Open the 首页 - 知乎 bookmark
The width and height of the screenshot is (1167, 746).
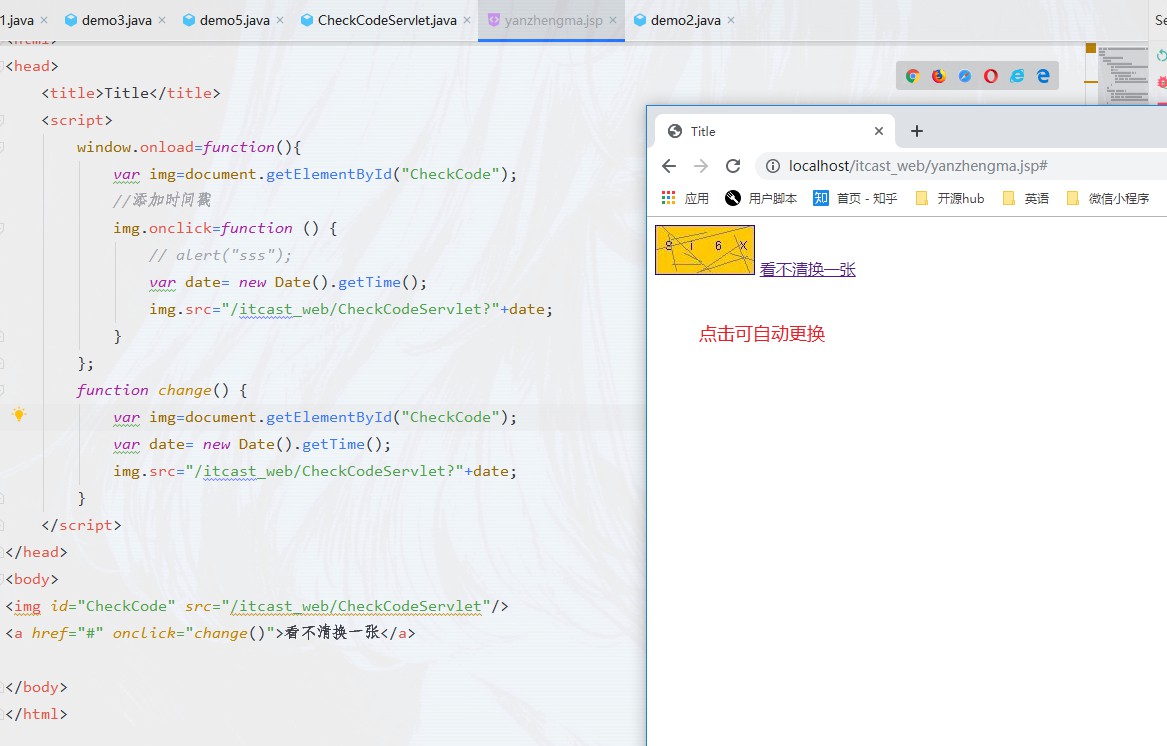(855, 198)
